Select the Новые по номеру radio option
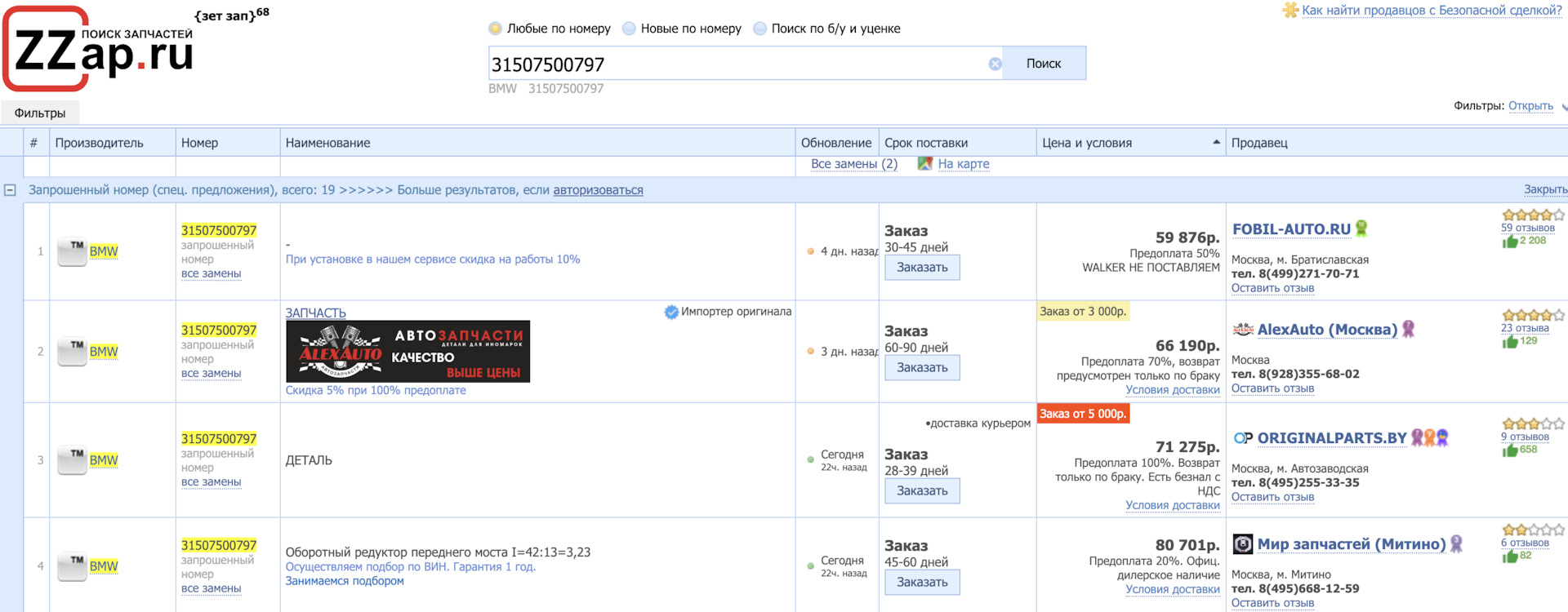 (629, 29)
